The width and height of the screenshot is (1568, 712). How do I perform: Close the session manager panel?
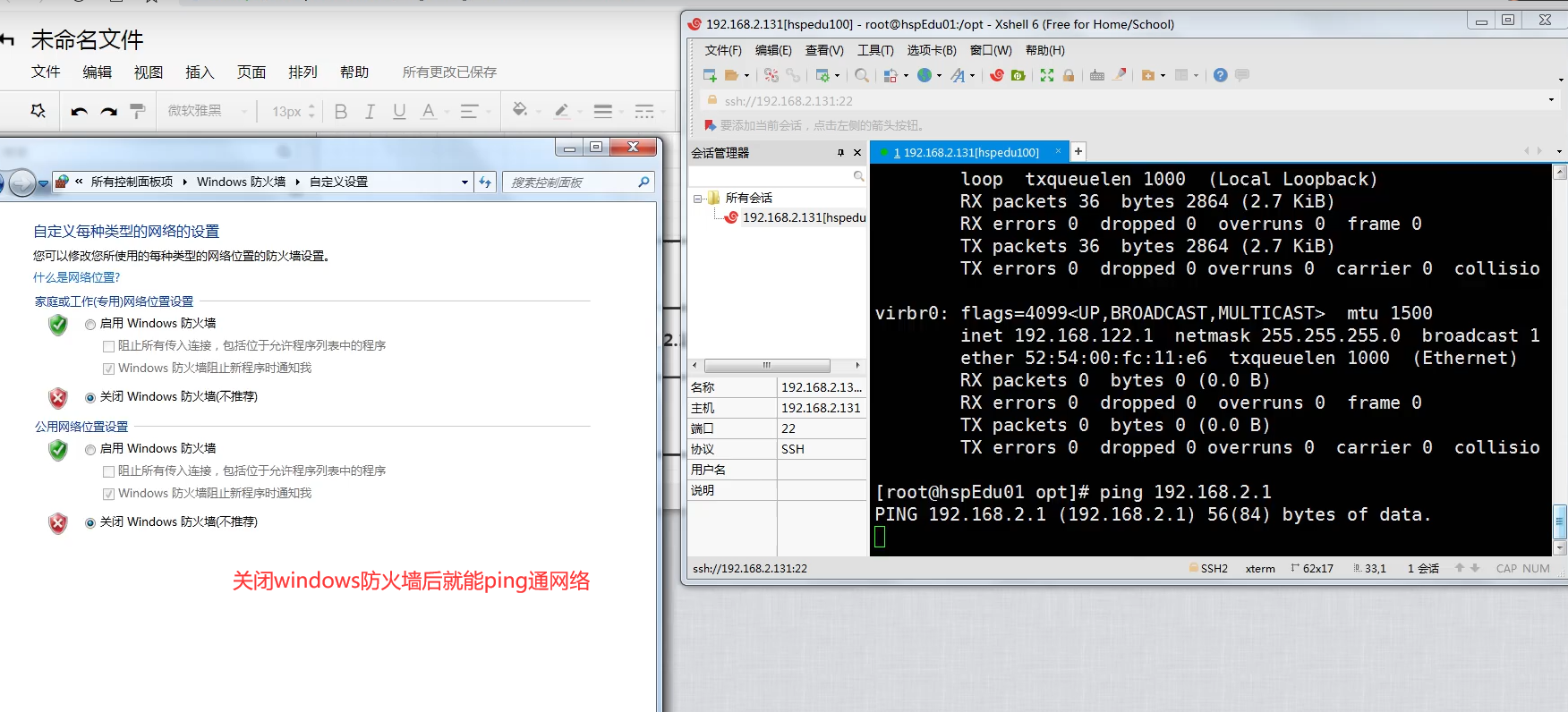[857, 153]
